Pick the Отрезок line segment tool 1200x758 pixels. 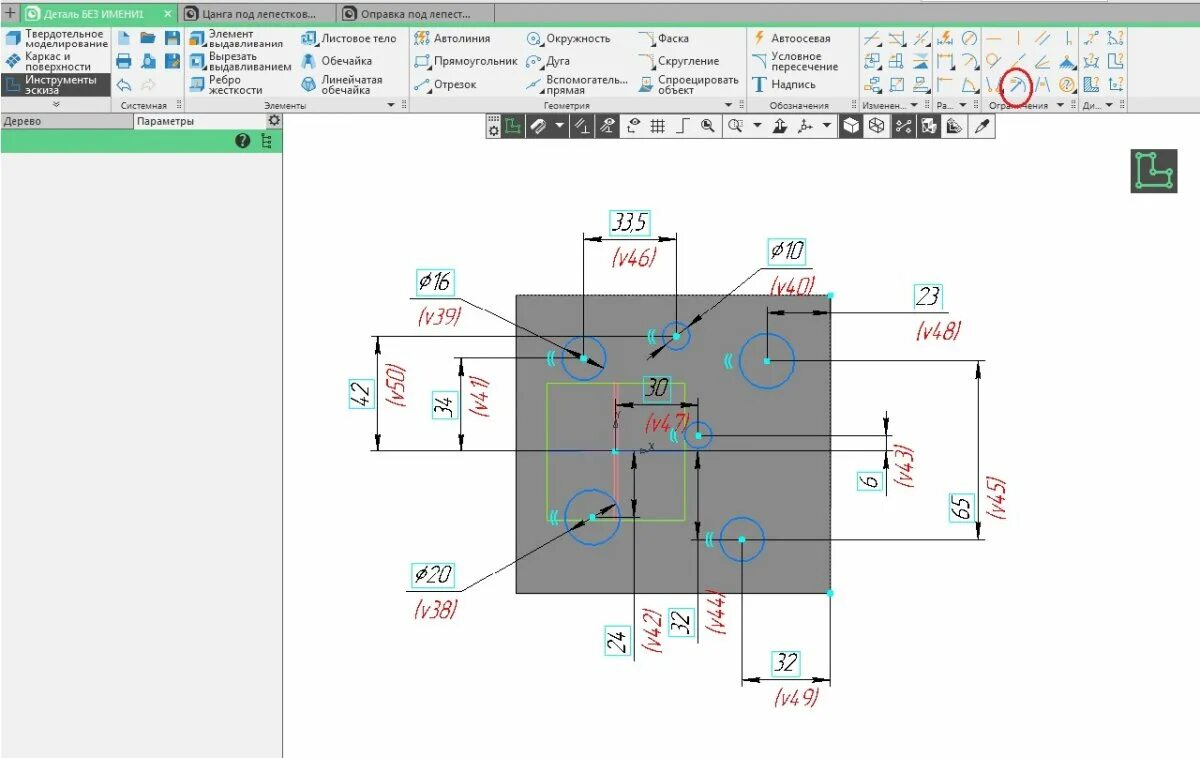point(446,84)
